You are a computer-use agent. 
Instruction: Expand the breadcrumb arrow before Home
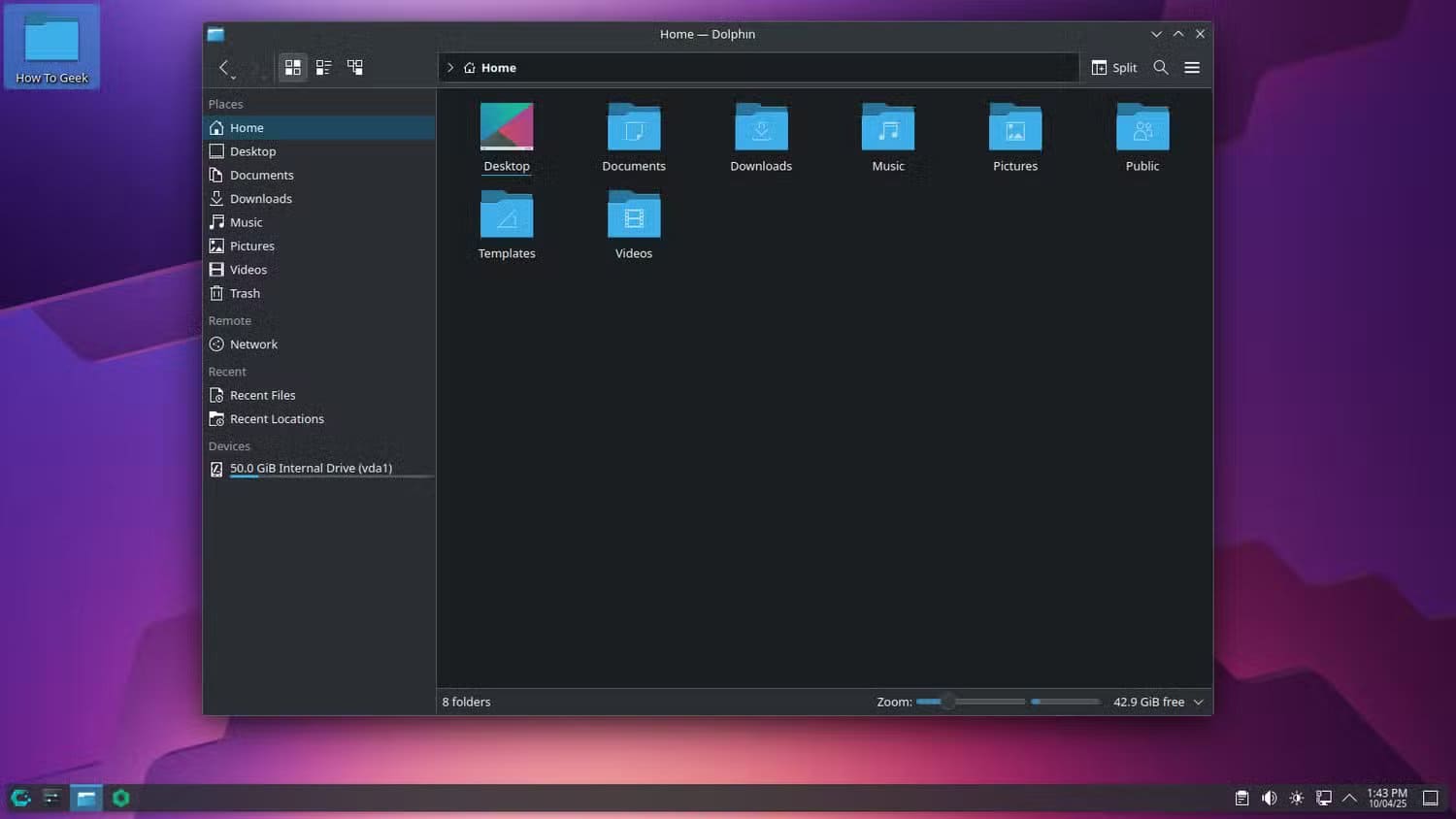(x=450, y=67)
